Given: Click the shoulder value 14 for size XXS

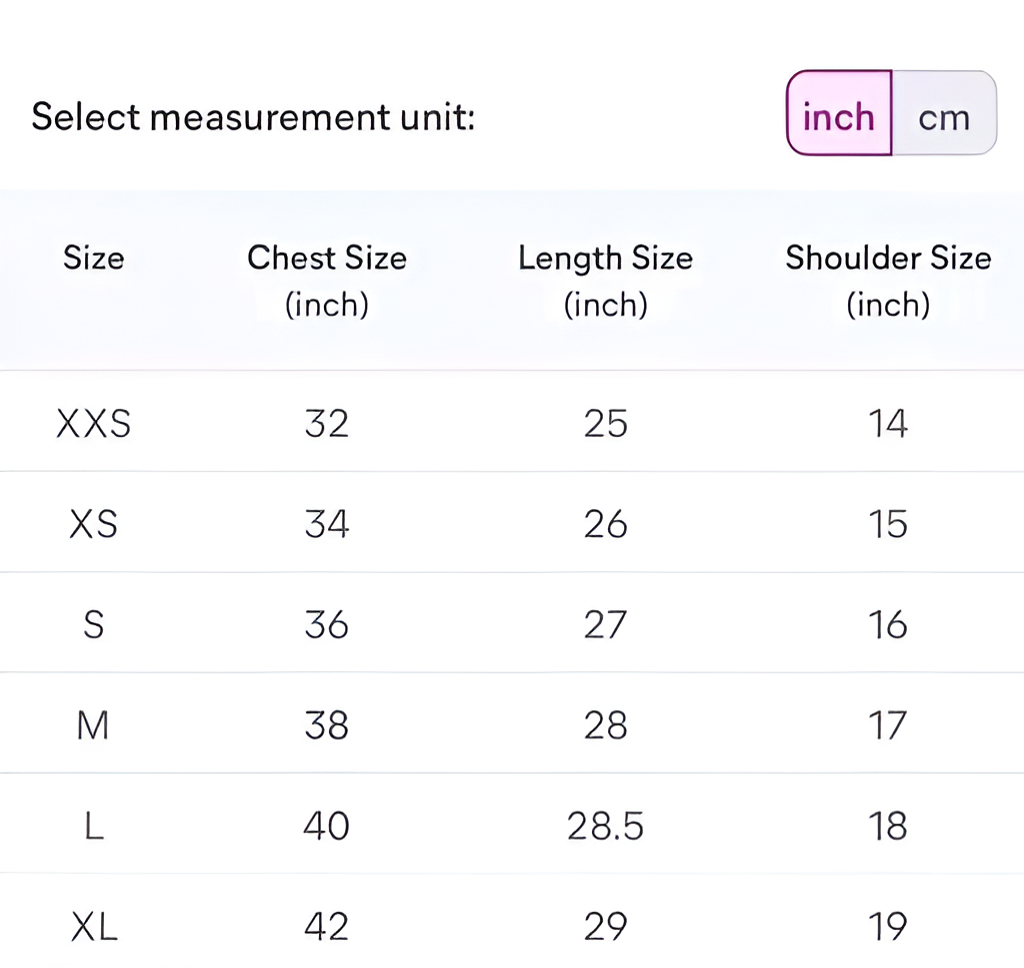Looking at the screenshot, I should point(888,423).
